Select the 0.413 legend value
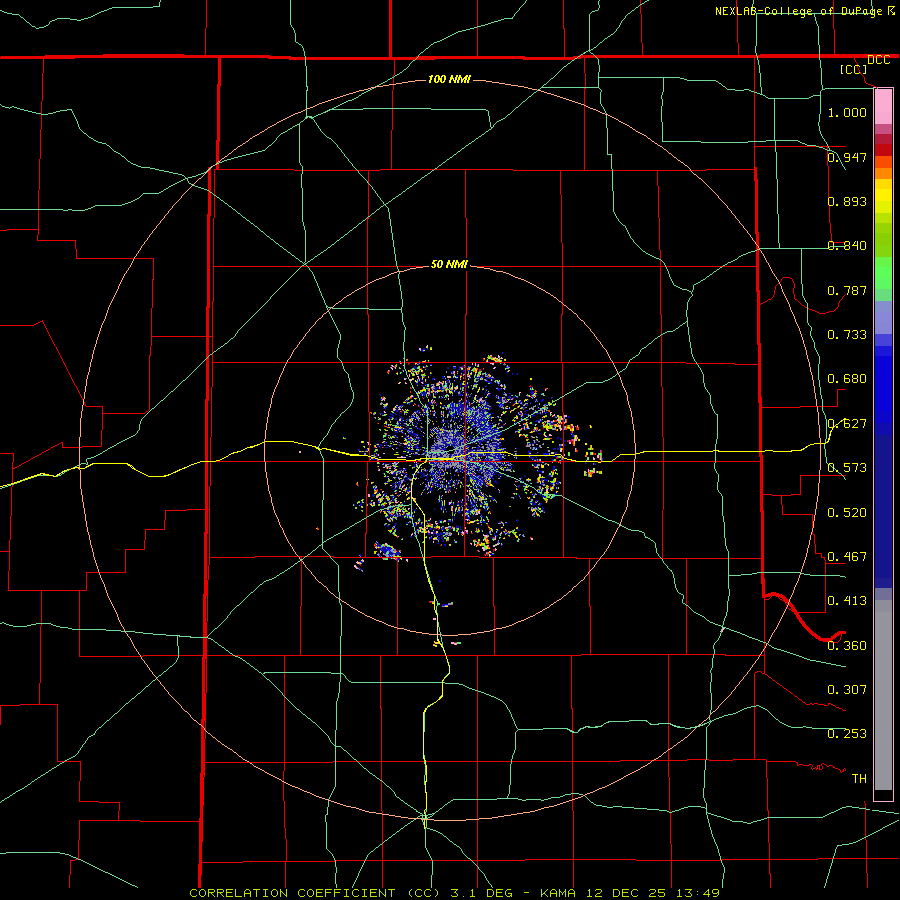Screen dimensions: 900x900 click(x=847, y=600)
